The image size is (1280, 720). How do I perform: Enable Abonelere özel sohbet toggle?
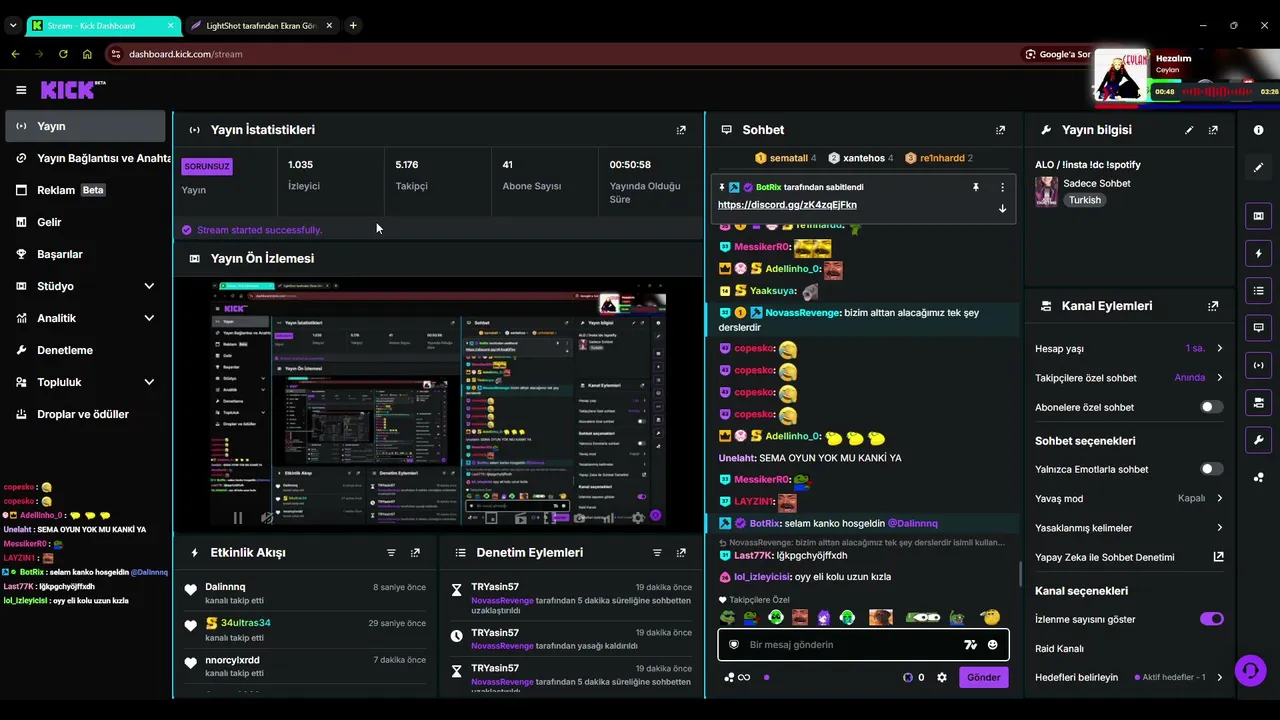[1211, 407]
